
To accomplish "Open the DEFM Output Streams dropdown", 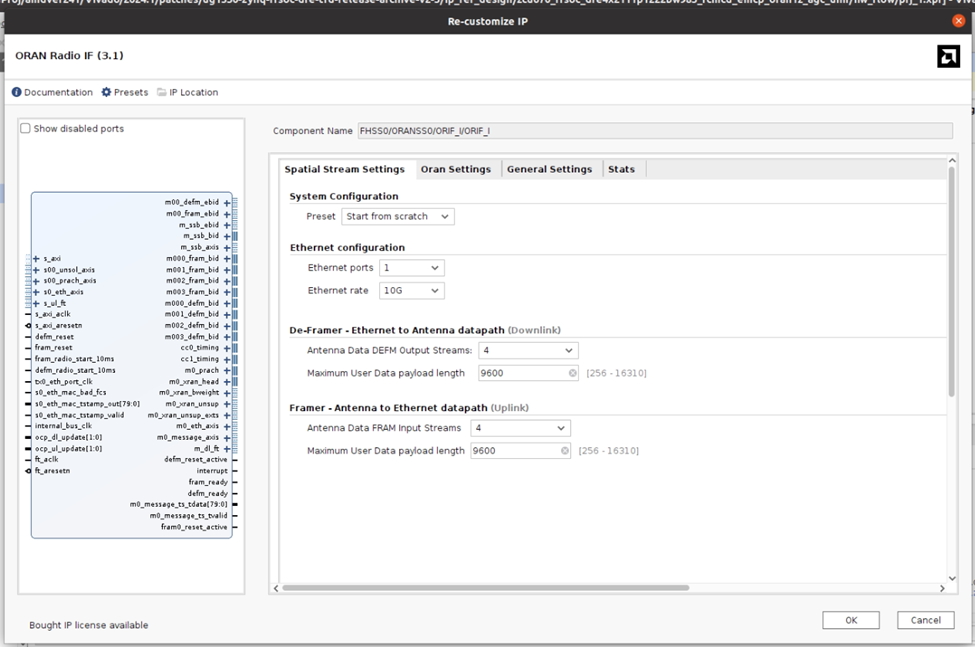I will coord(529,351).
